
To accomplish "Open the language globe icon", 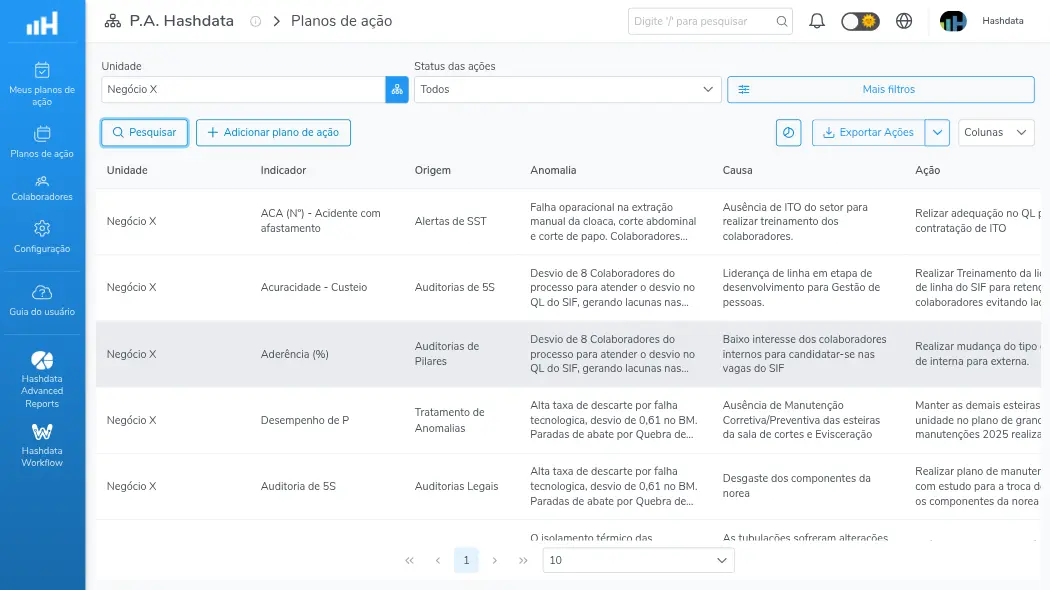I will [x=904, y=21].
